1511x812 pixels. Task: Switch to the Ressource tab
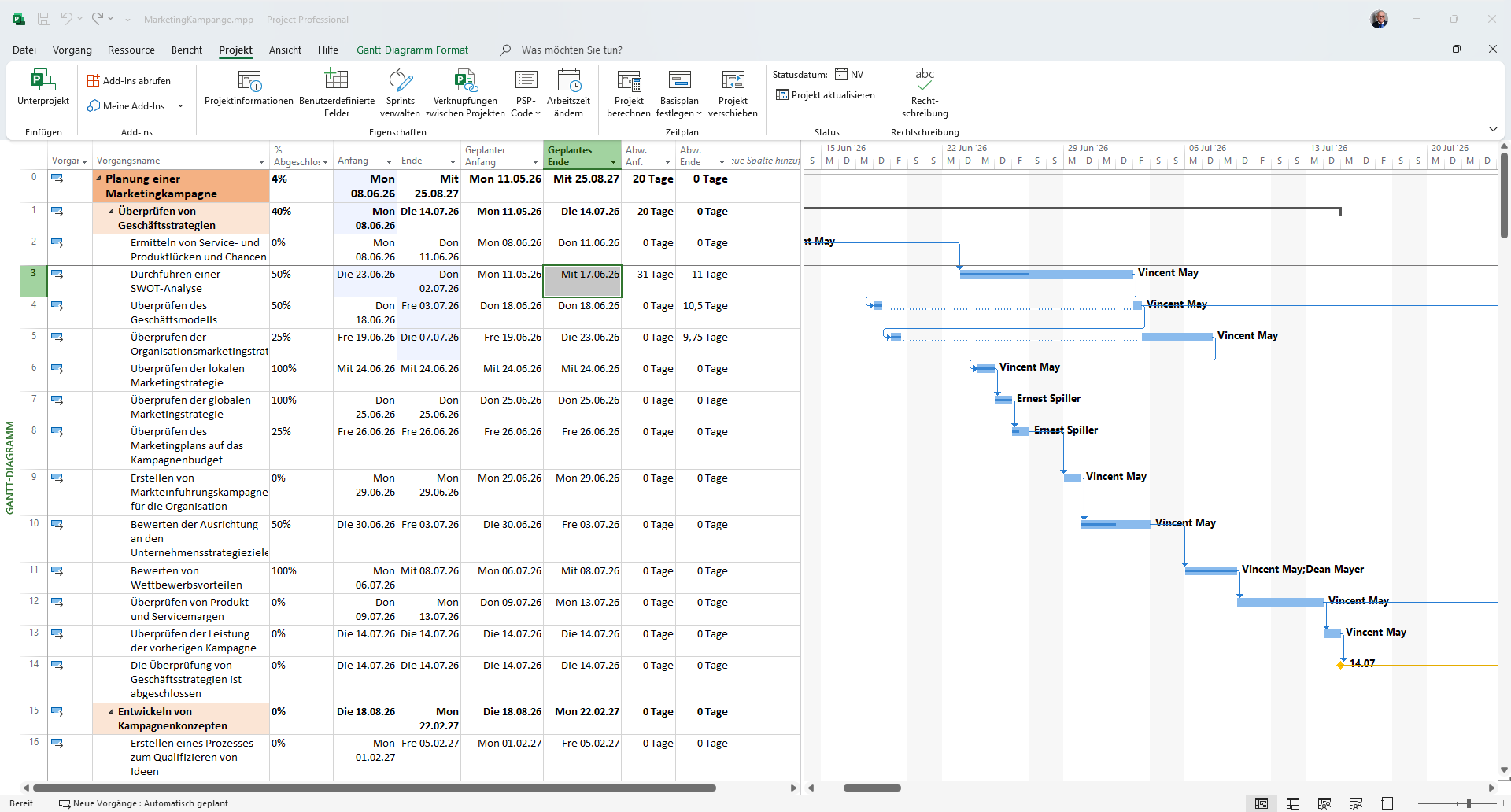point(131,50)
